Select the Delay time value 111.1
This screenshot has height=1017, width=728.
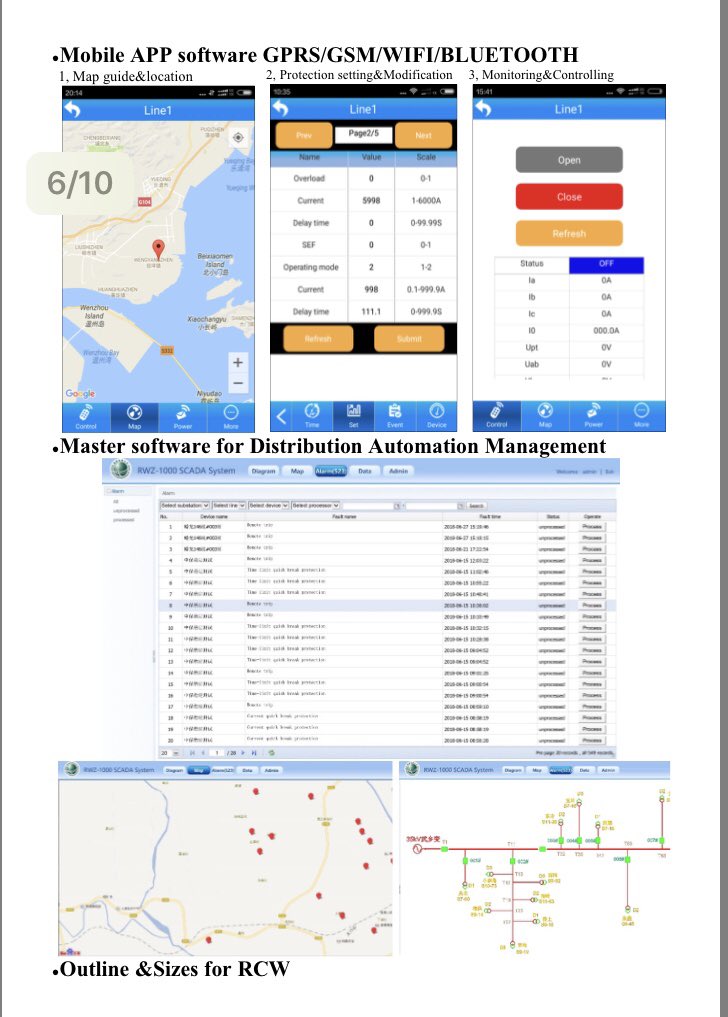371,311
